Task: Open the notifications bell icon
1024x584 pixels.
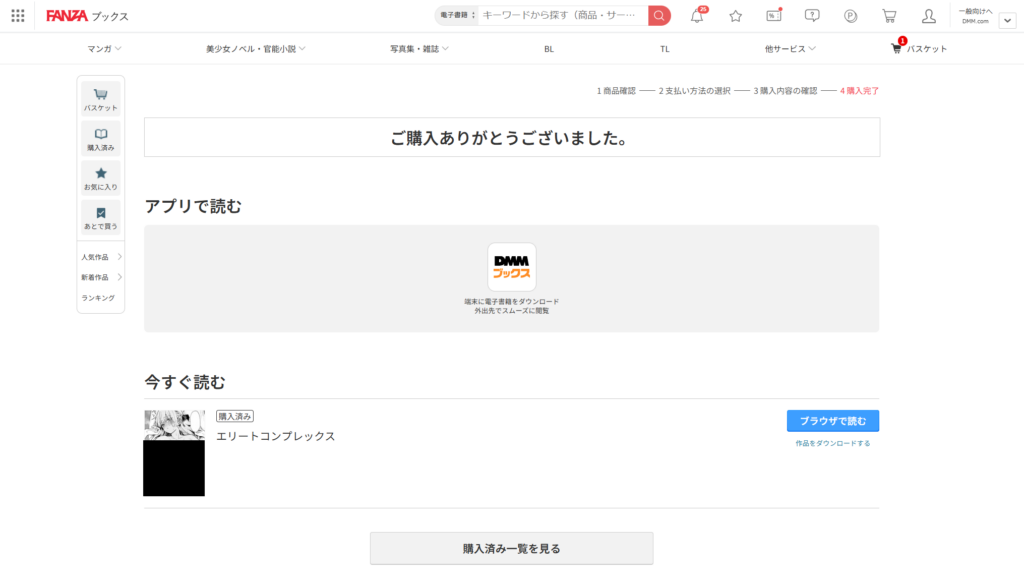Action: point(697,16)
